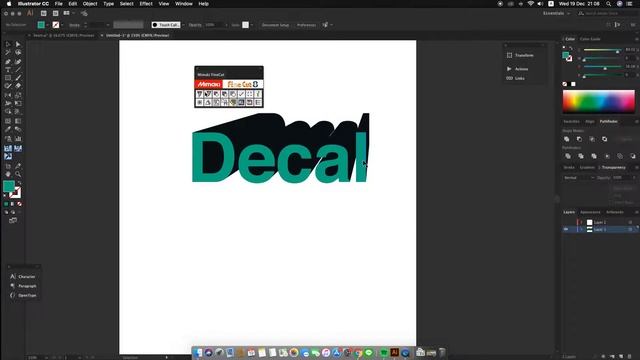This screenshot has width=640, height=360.
Task: Click the color spectrum bar
Action: click(599, 101)
